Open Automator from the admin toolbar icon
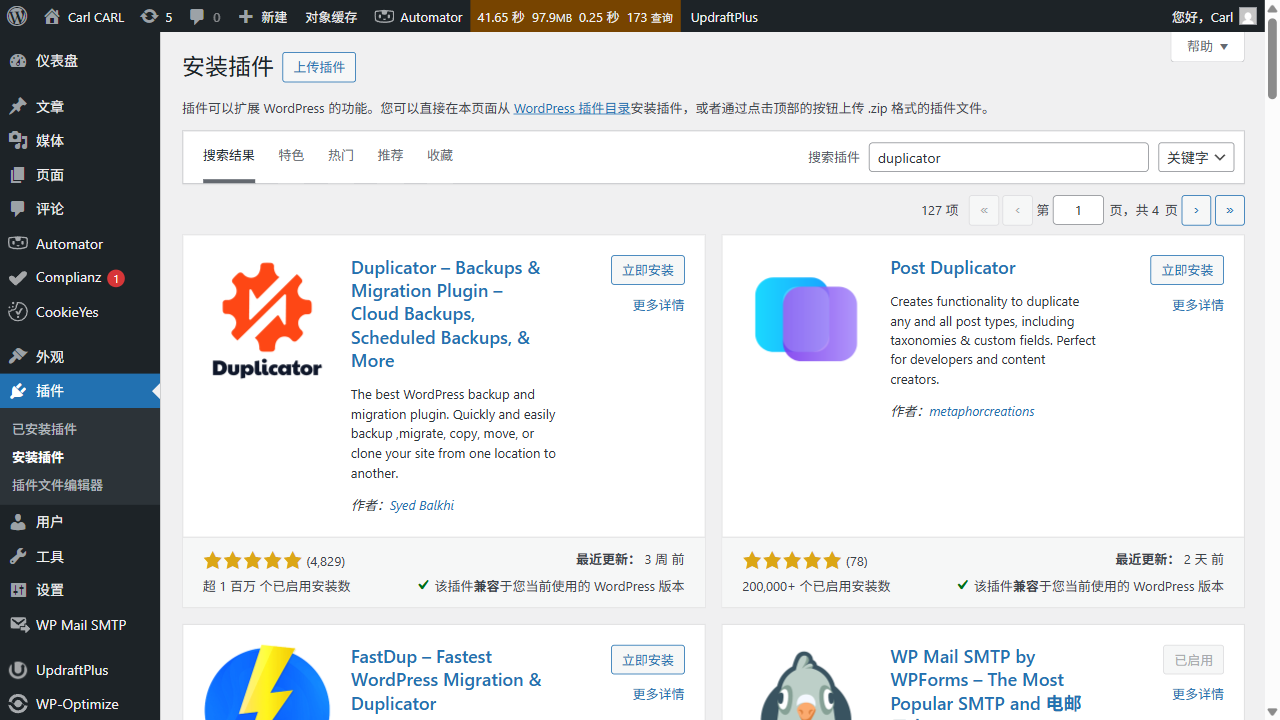The height and width of the screenshot is (720, 1280). click(384, 16)
